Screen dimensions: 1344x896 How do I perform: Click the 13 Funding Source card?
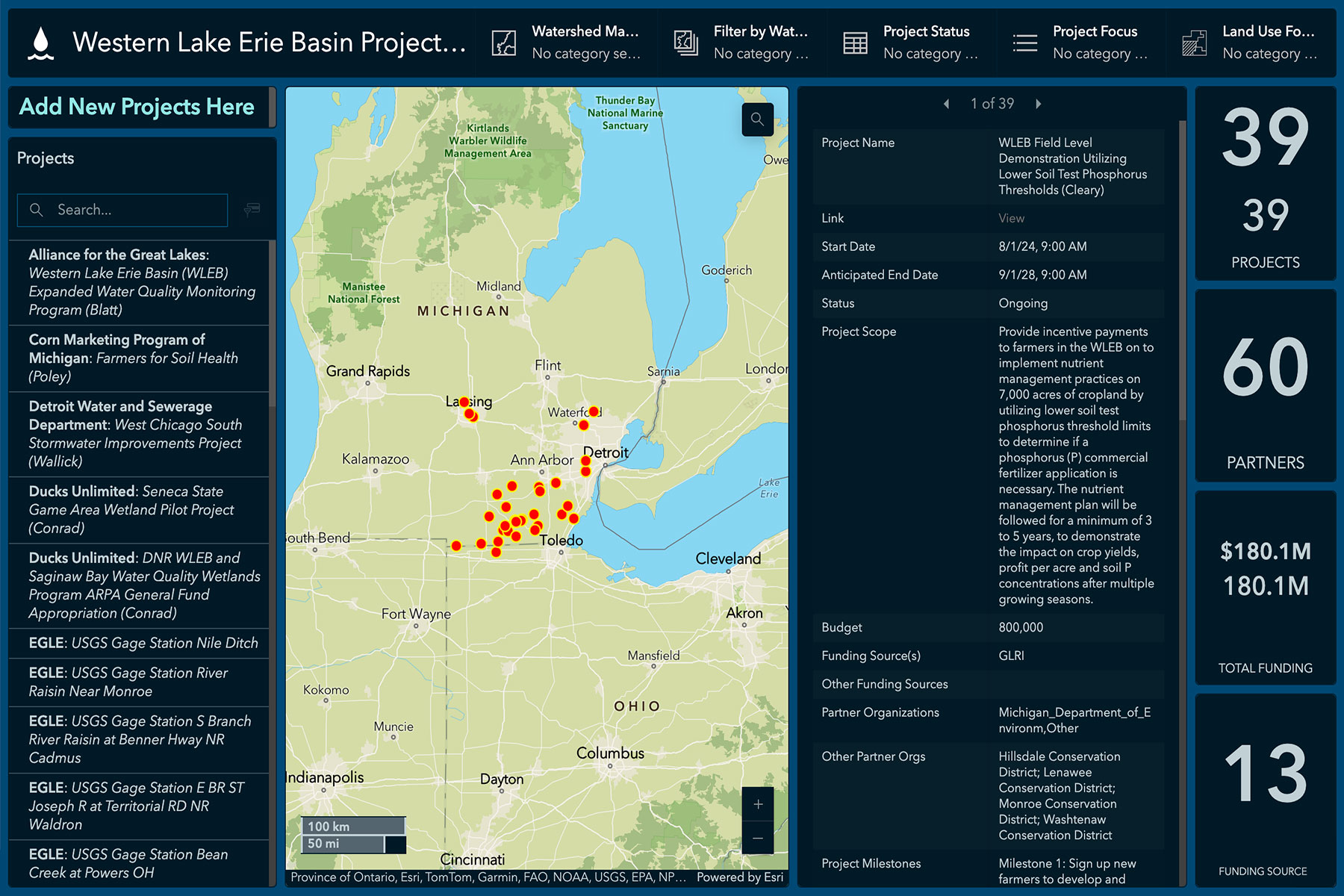click(1266, 790)
